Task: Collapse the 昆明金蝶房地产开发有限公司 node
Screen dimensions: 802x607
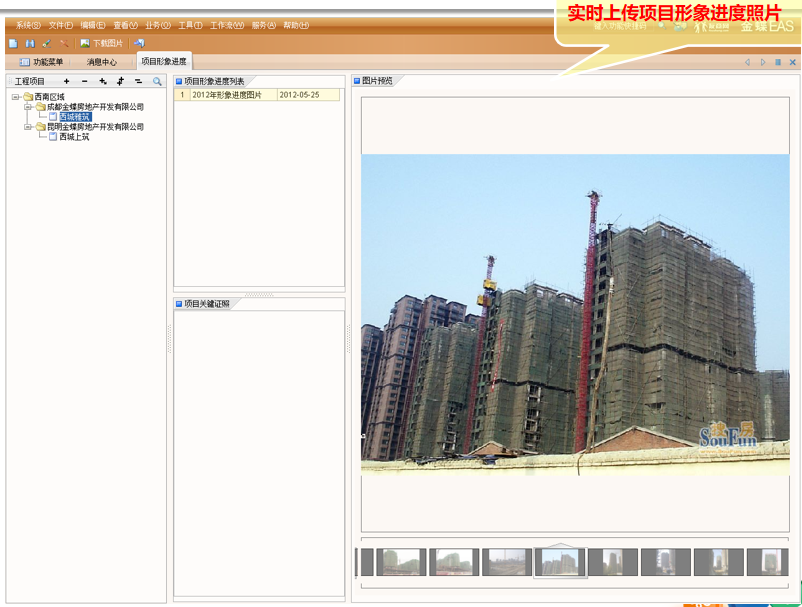Action: click(28, 127)
